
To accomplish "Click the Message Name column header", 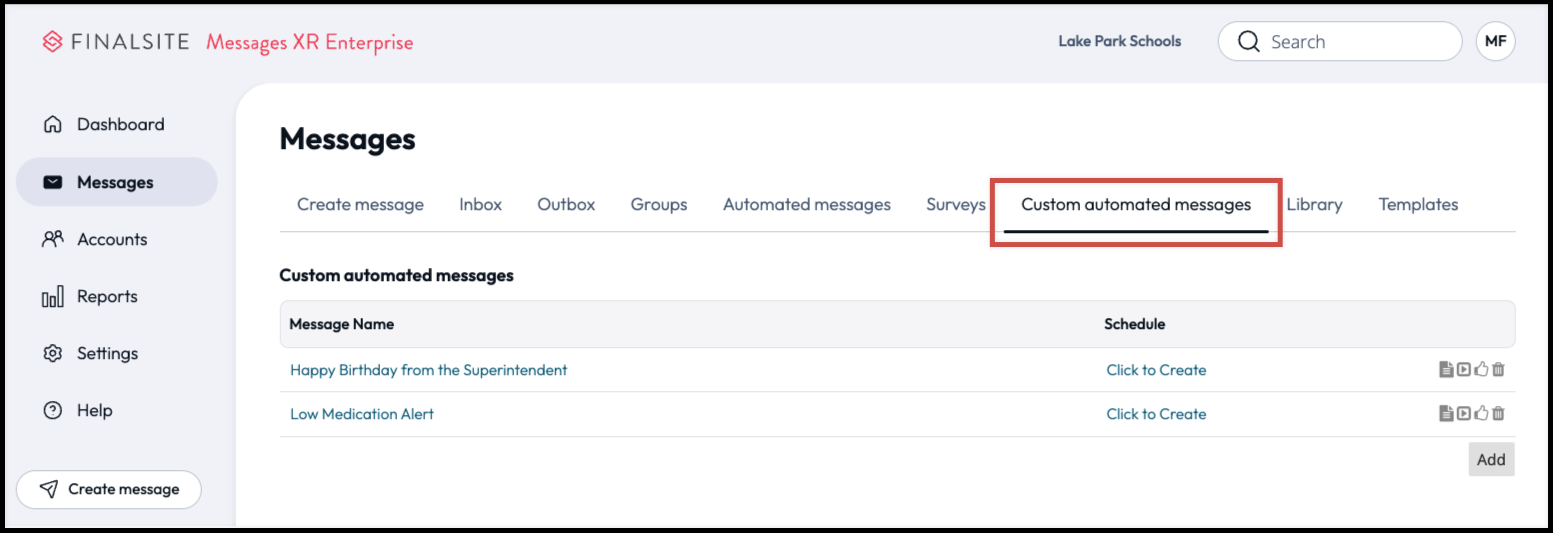I will (341, 324).
